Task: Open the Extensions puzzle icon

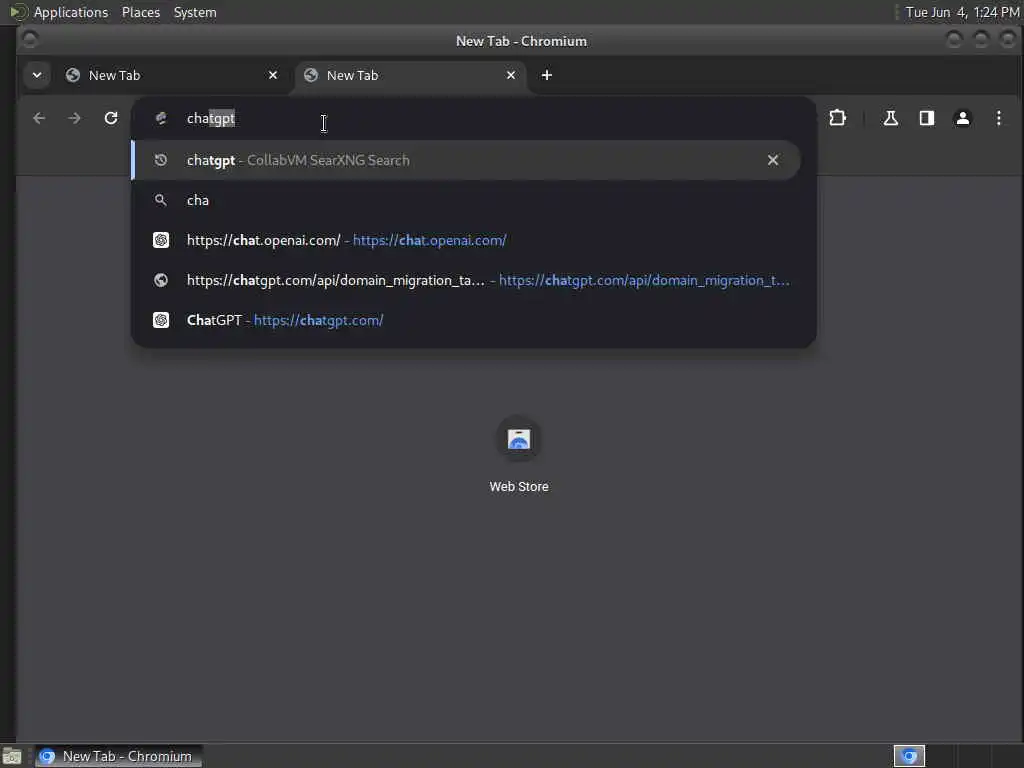Action: (837, 118)
